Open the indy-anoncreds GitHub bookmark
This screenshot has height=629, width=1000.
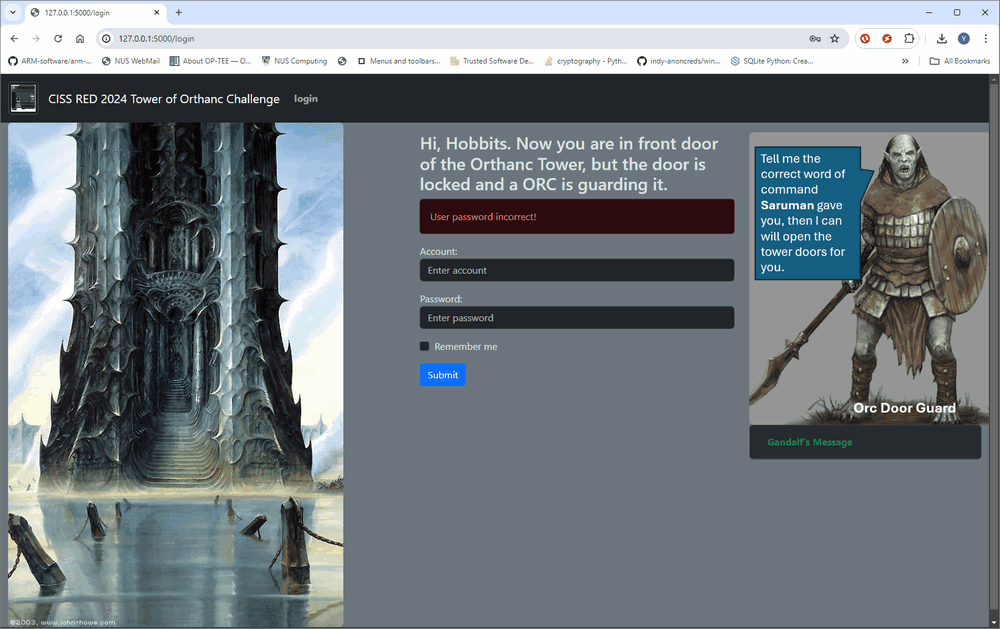679,61
